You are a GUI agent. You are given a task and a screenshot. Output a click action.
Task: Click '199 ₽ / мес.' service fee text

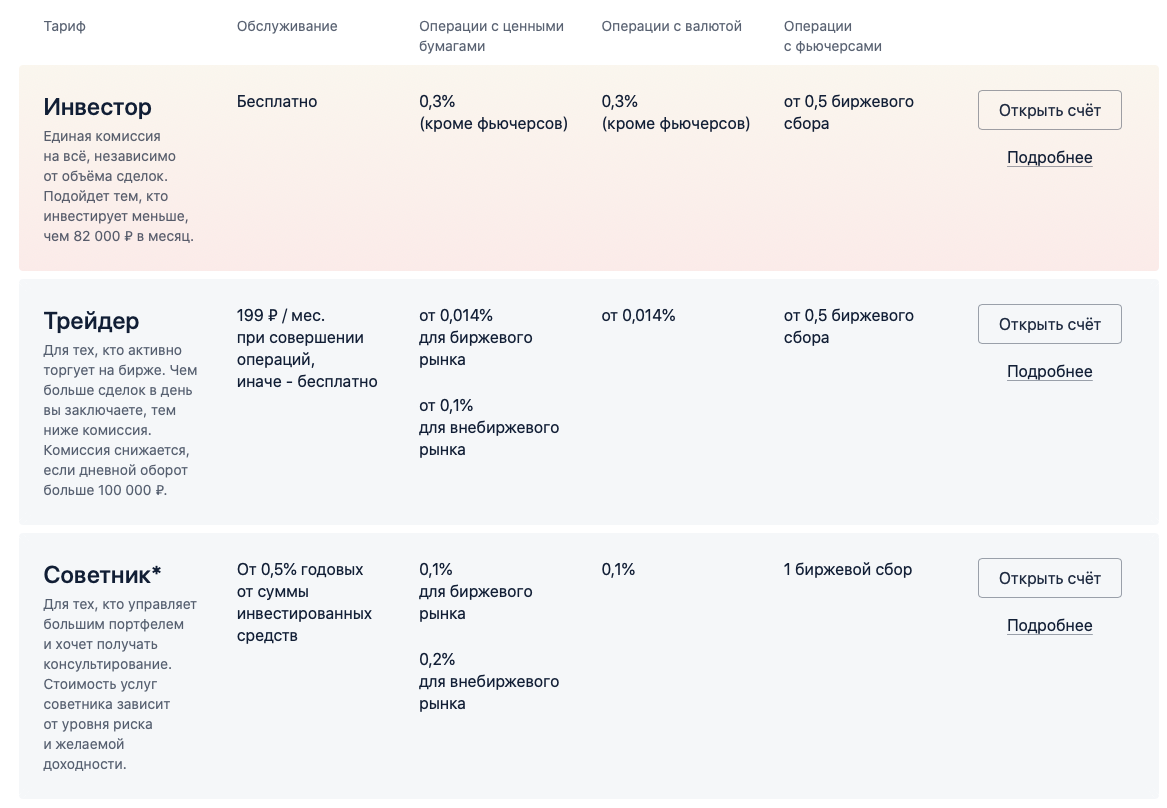point(281,315)
